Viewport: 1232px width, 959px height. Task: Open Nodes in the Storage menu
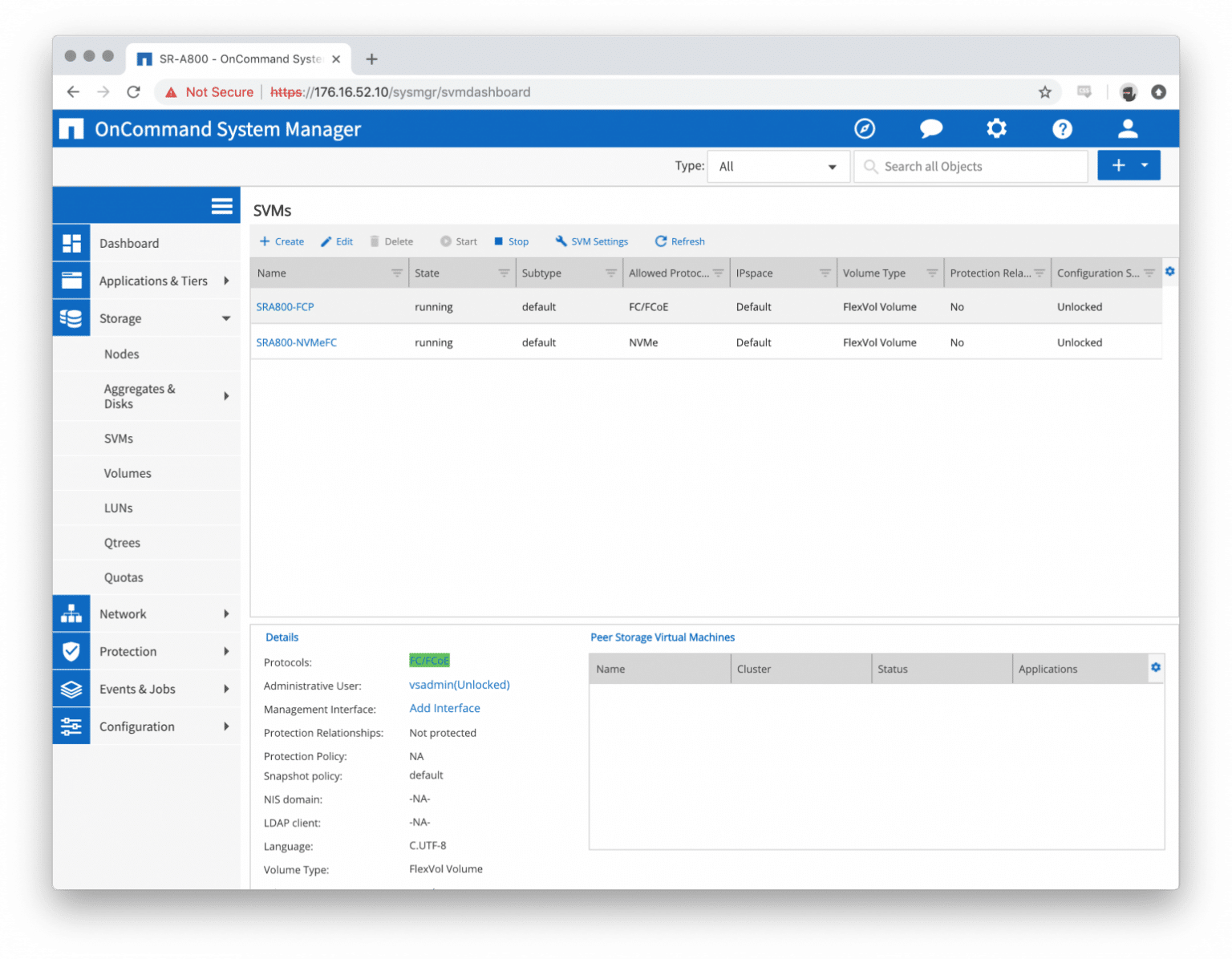point(122,354)
